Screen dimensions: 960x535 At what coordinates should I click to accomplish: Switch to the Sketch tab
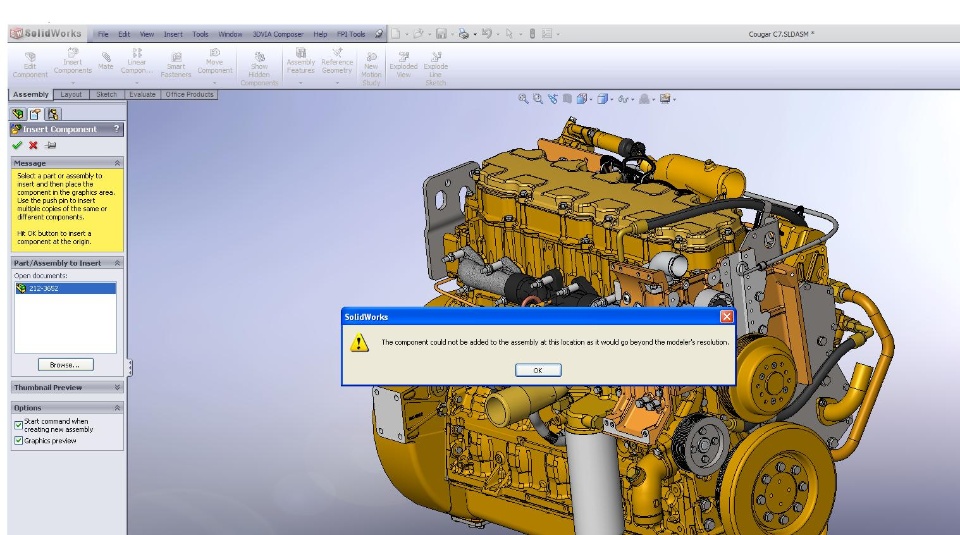coord(106,94)
